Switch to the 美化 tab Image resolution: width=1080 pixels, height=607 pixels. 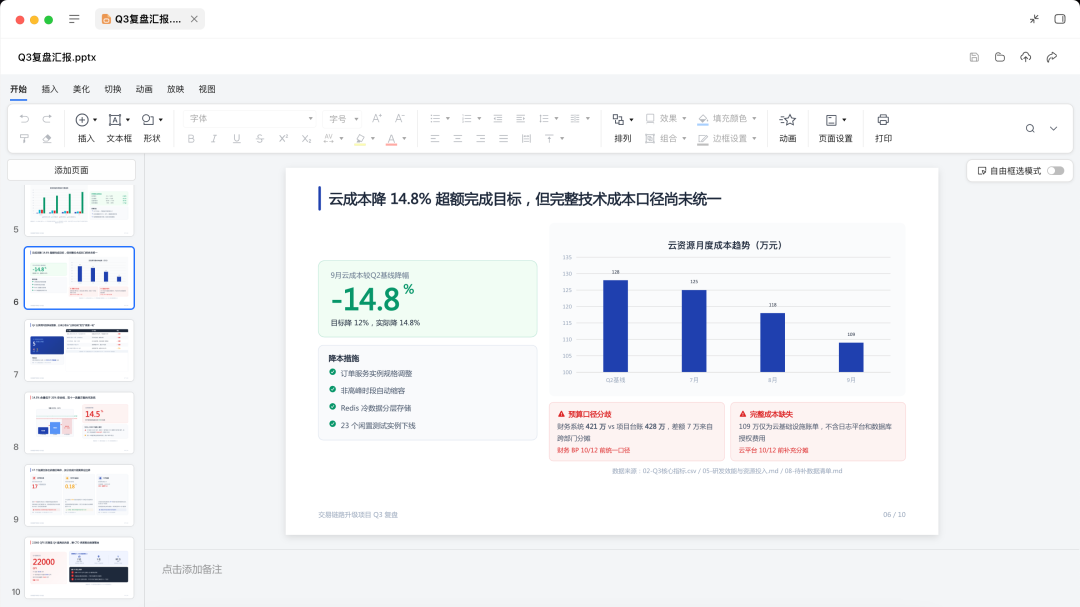[81, 89]
